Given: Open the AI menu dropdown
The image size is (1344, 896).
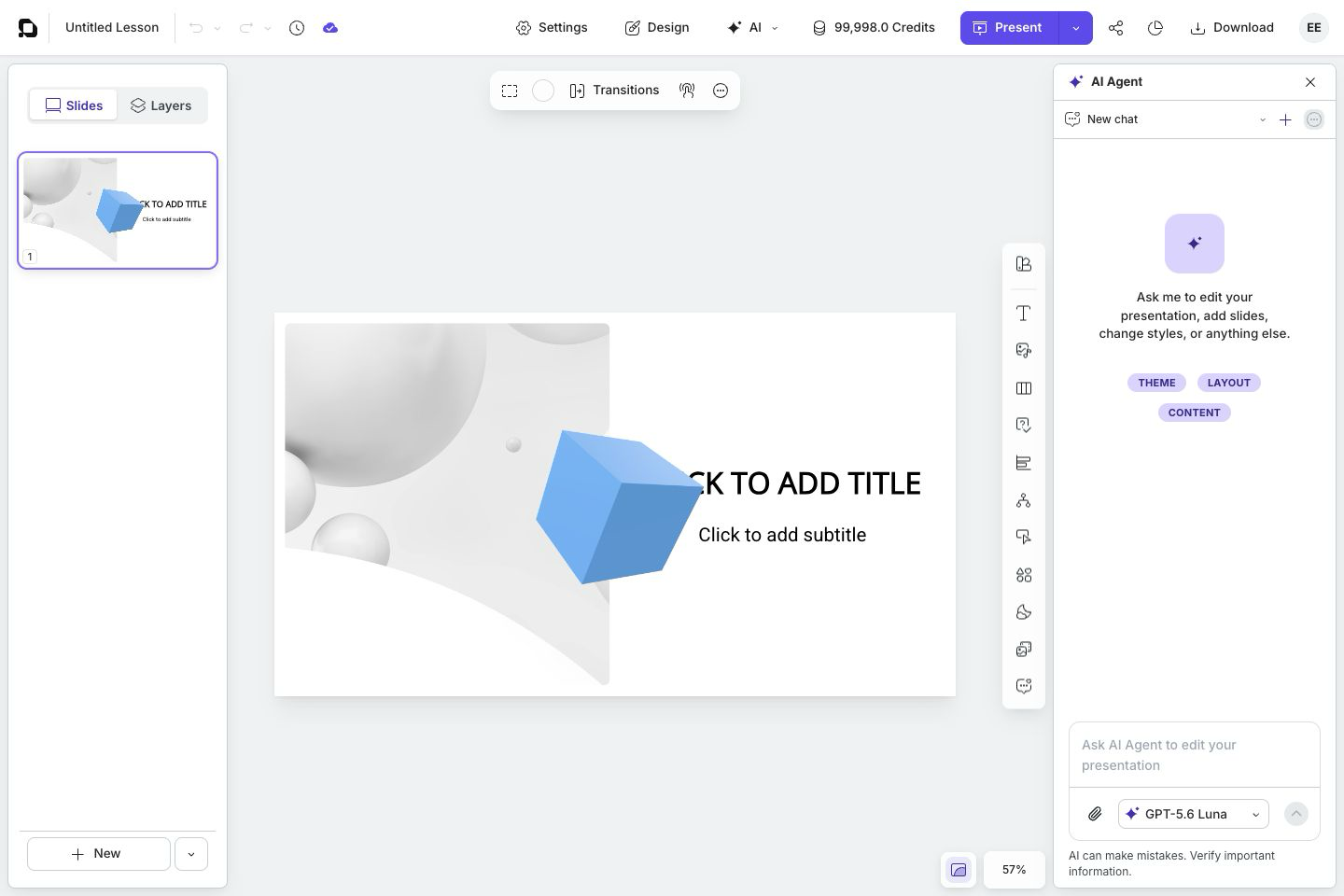Looking at the screenshot, I should tap(752, 28).
